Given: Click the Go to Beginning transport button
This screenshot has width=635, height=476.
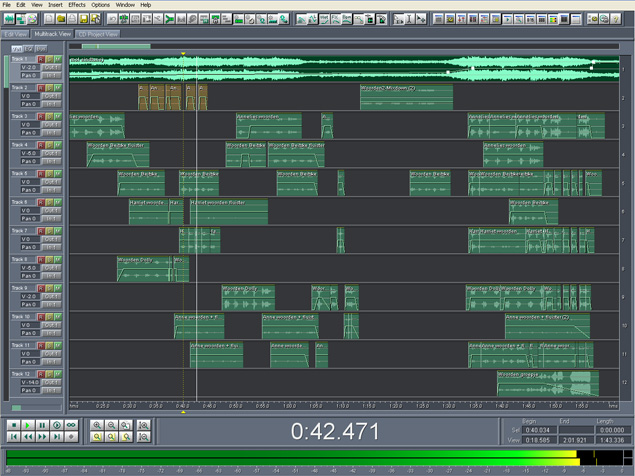Looking at the screenshot, I should 14,437.
